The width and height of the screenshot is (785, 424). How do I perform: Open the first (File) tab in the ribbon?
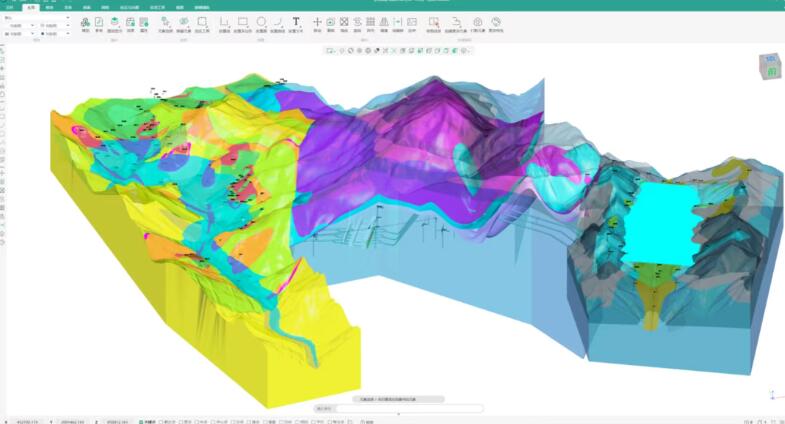coord(9,6)
